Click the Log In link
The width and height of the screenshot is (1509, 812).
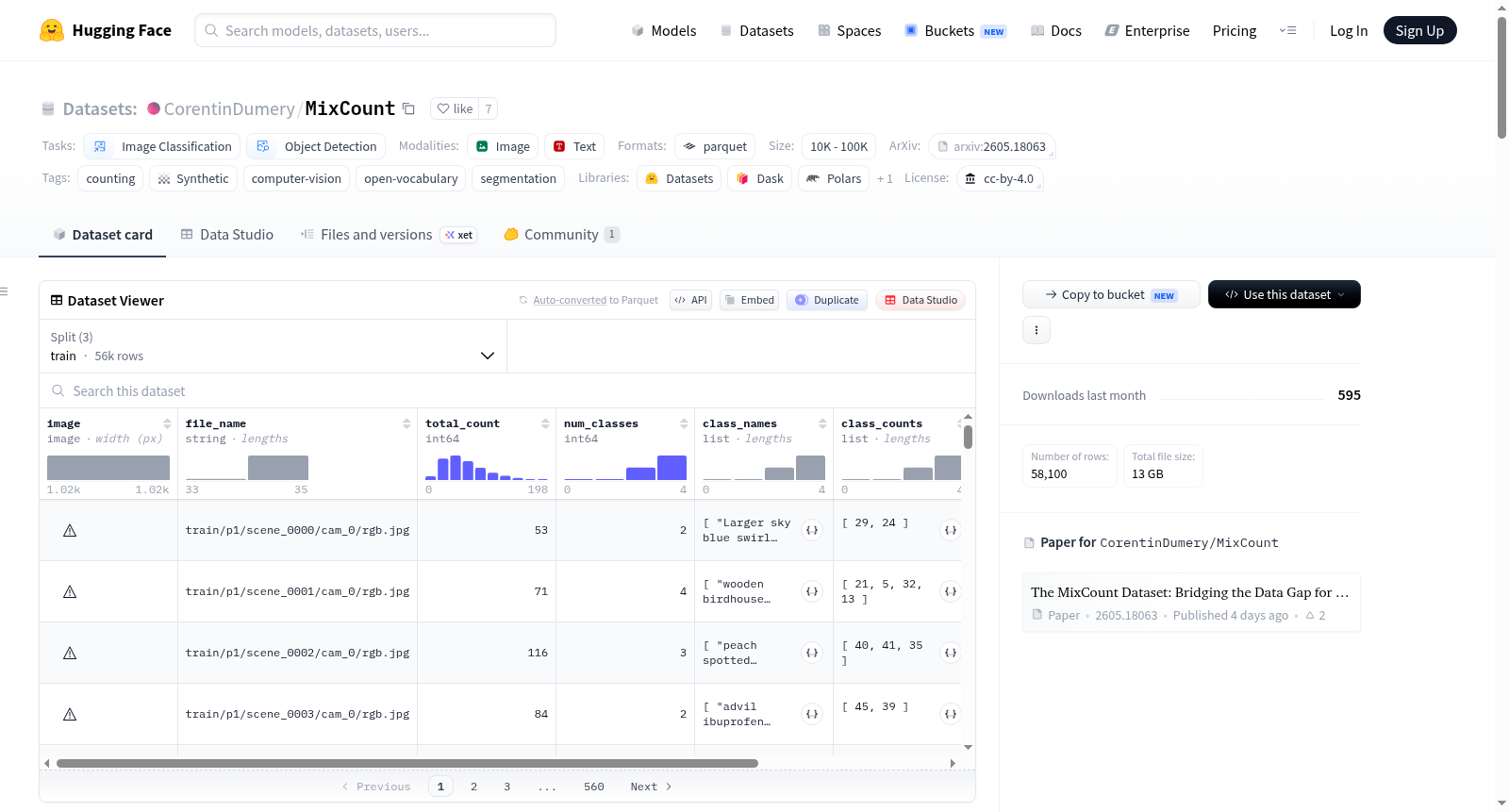click(1349, 31)
